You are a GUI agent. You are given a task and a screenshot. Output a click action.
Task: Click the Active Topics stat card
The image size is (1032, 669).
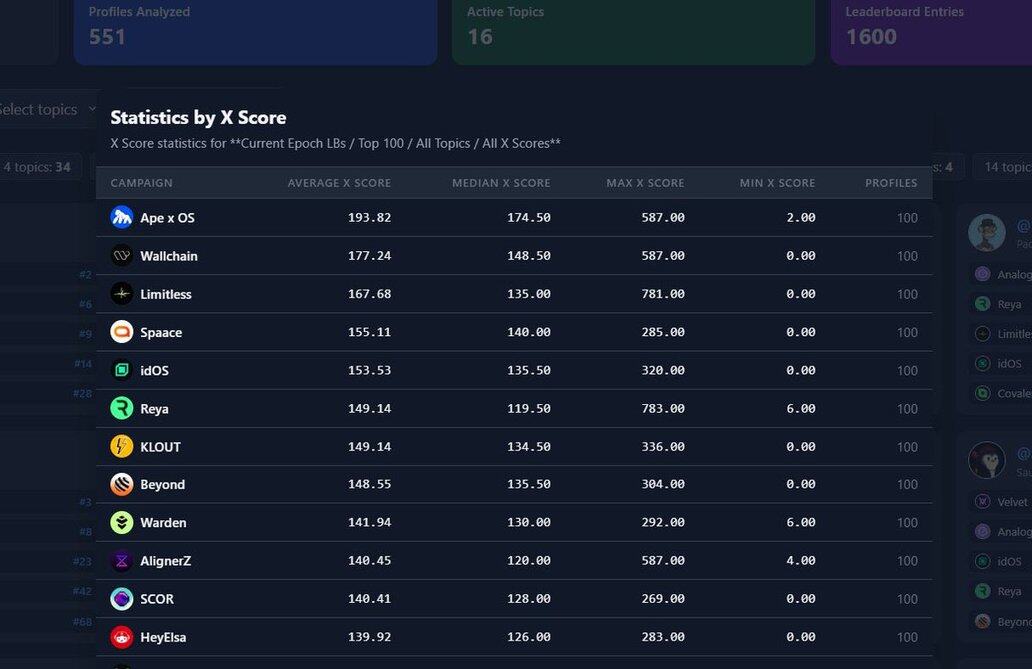633,28
